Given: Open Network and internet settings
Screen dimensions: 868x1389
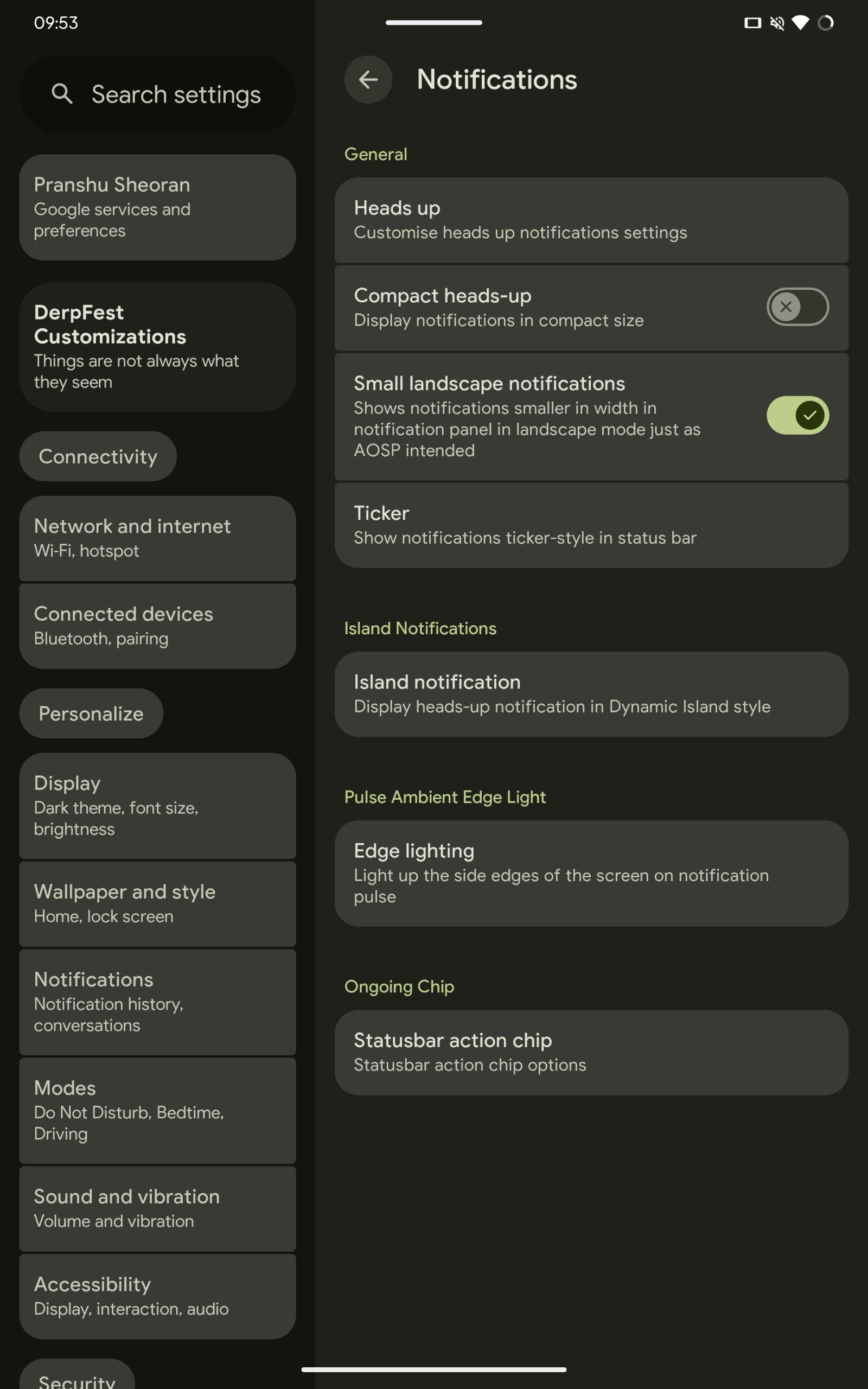Looking at the screenshot, I should point(157,538).
